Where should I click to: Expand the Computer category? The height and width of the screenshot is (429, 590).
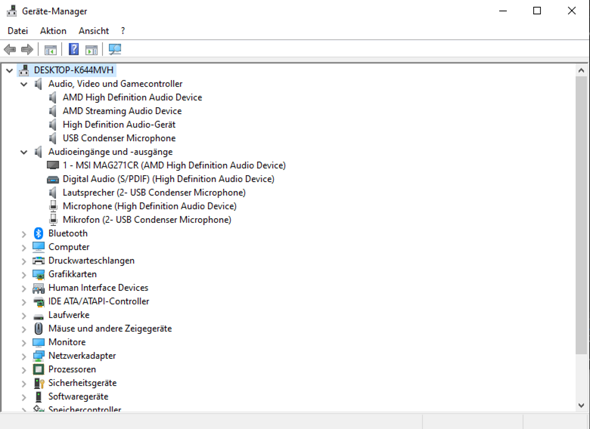24,248
